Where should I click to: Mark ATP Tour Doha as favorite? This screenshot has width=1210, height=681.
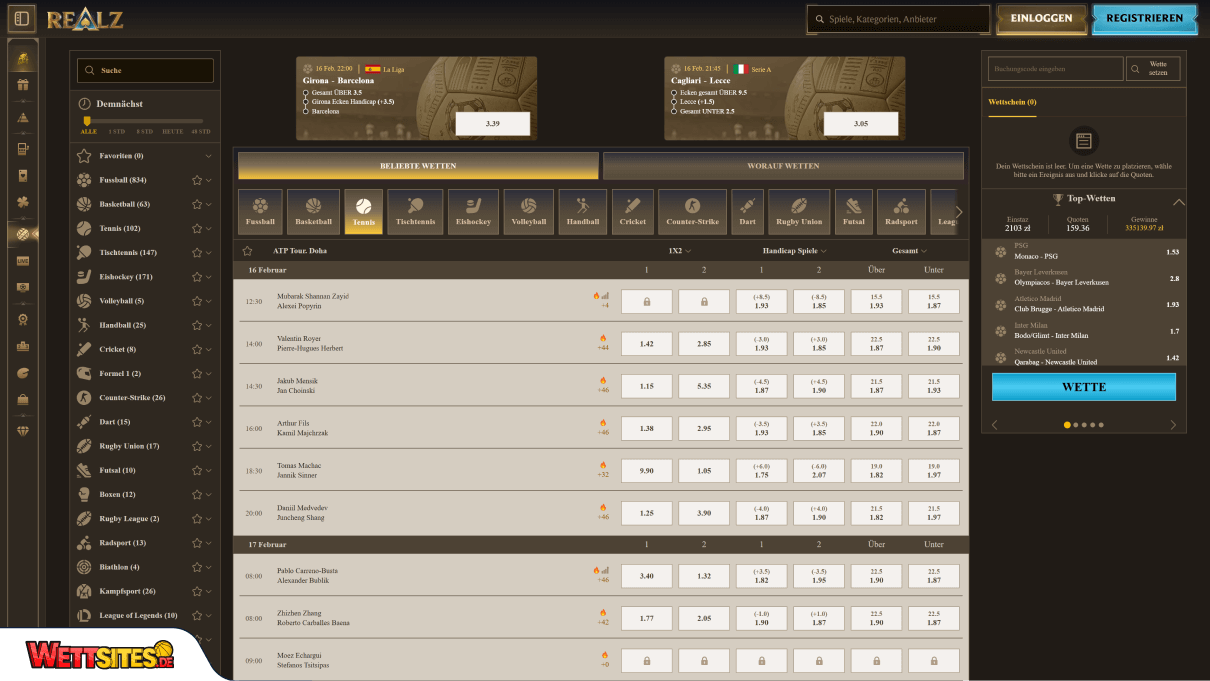pyautogui.click(x=247, y=251)
